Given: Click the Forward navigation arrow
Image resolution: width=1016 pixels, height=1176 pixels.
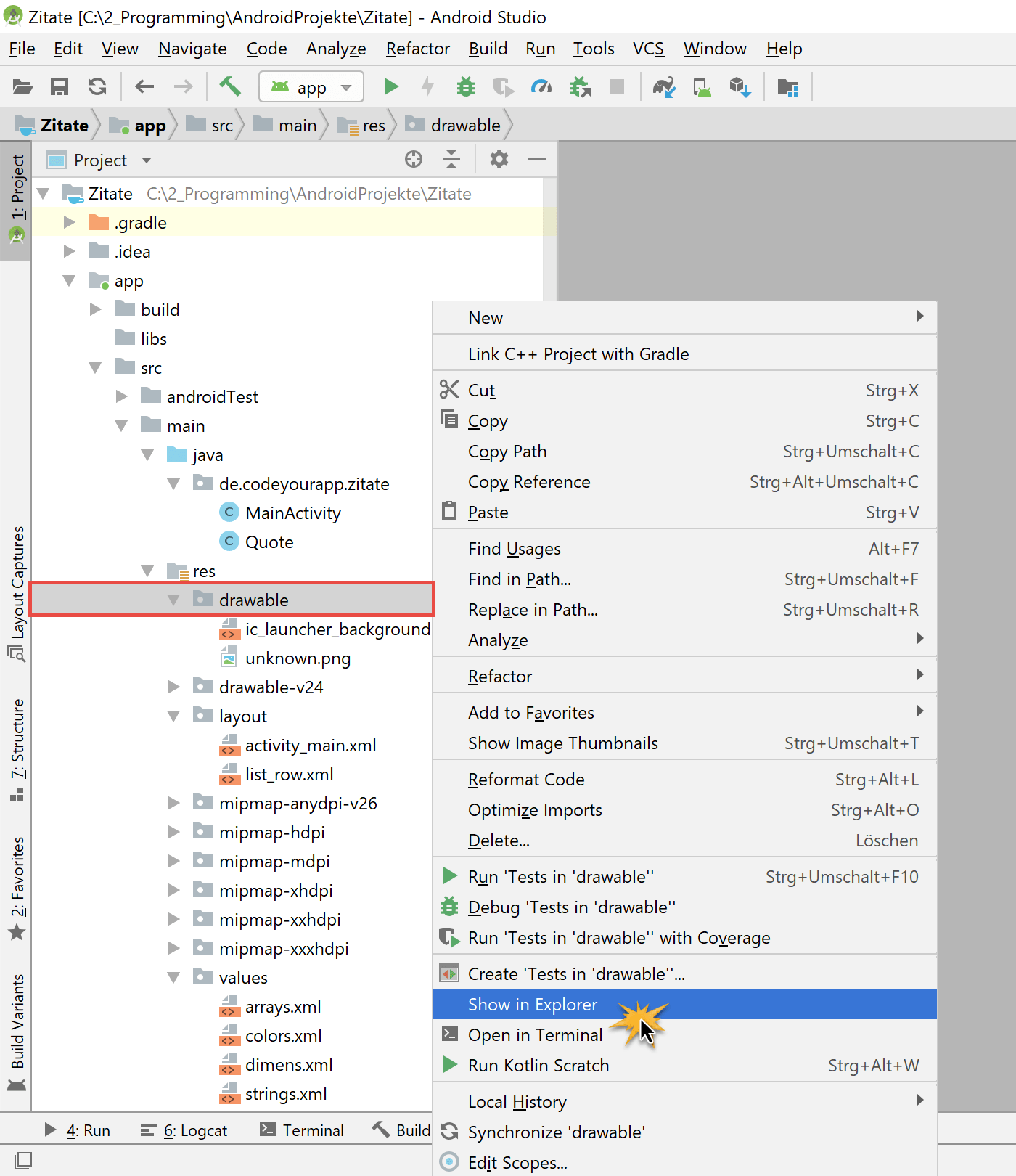Looking at the screenshot, I should (184, 87).
